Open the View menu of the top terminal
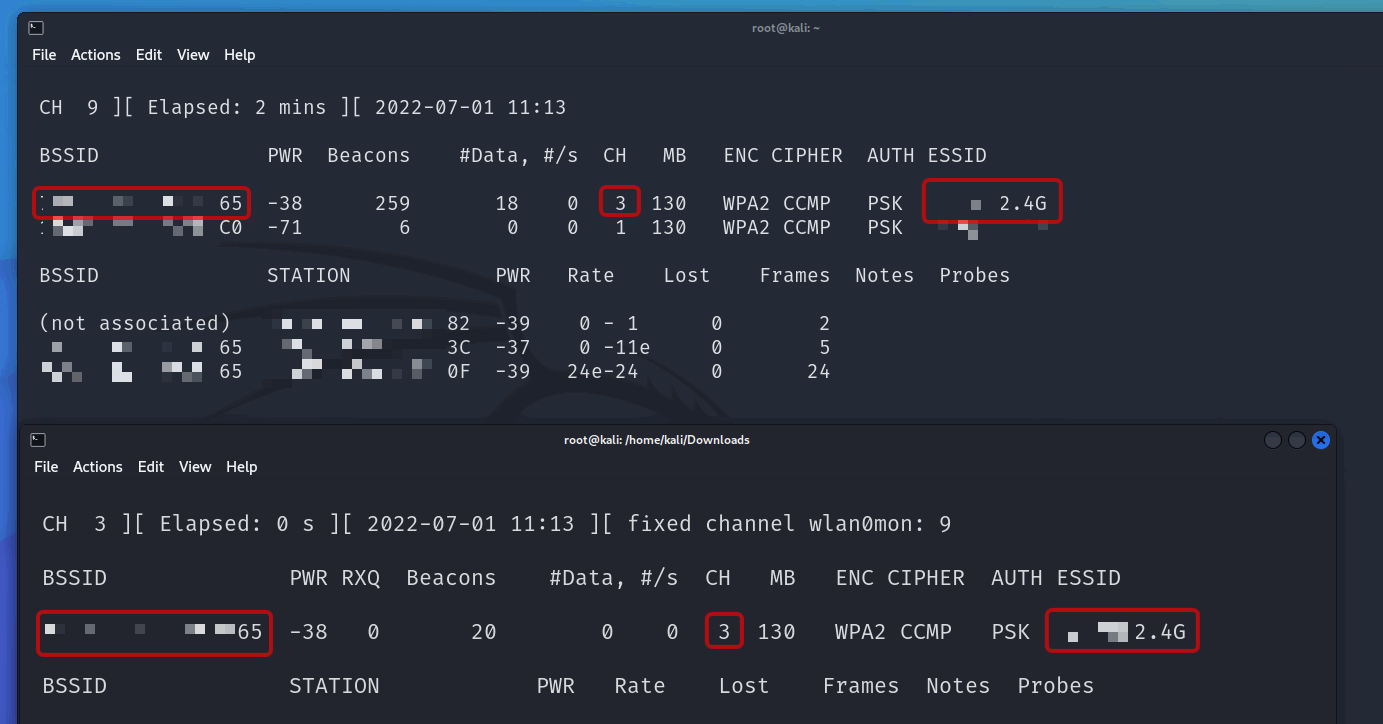 pyautogui.click(x=192, y=55)
